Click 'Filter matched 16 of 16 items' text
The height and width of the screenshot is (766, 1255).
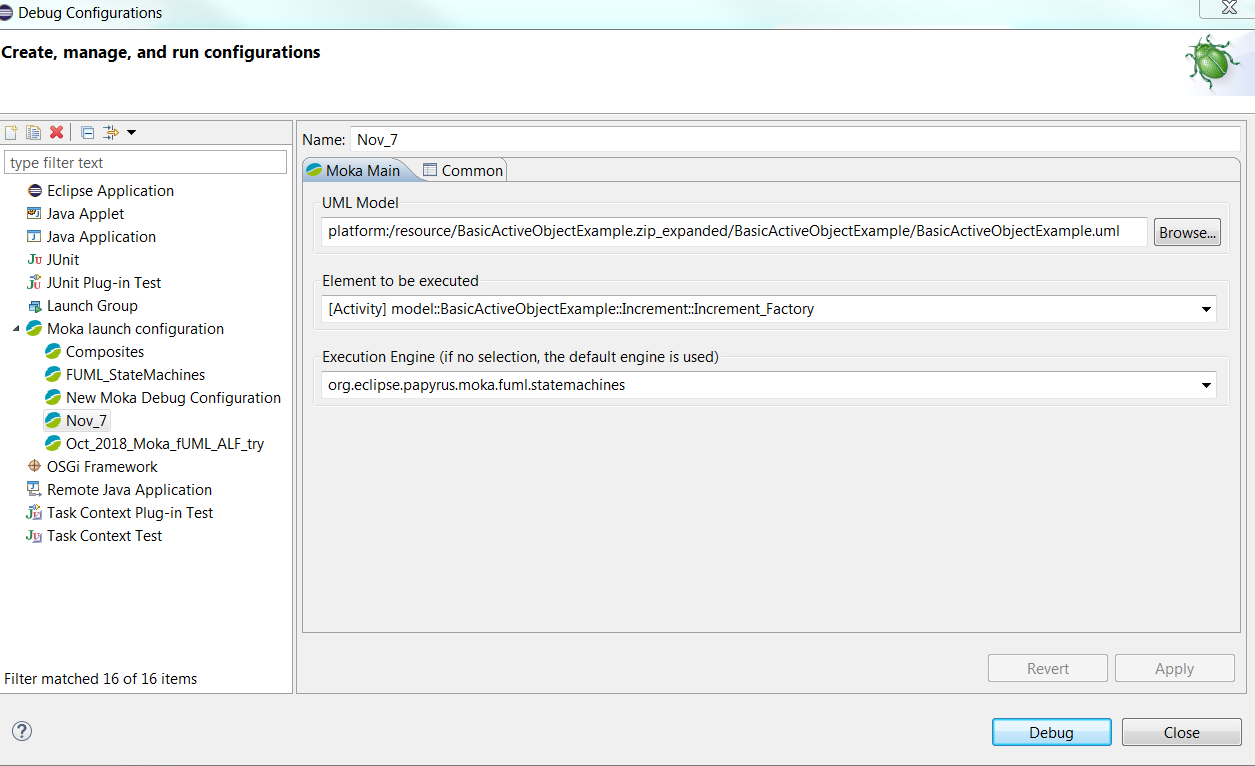pos(101,678)
